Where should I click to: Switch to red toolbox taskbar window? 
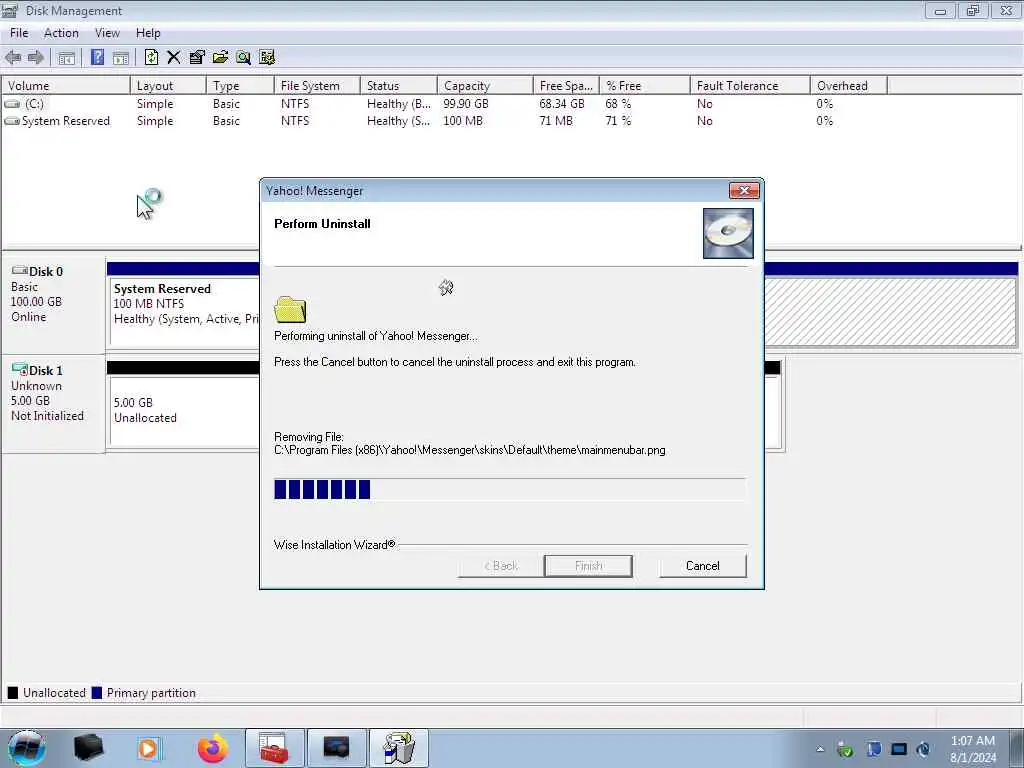click(274, 748)
